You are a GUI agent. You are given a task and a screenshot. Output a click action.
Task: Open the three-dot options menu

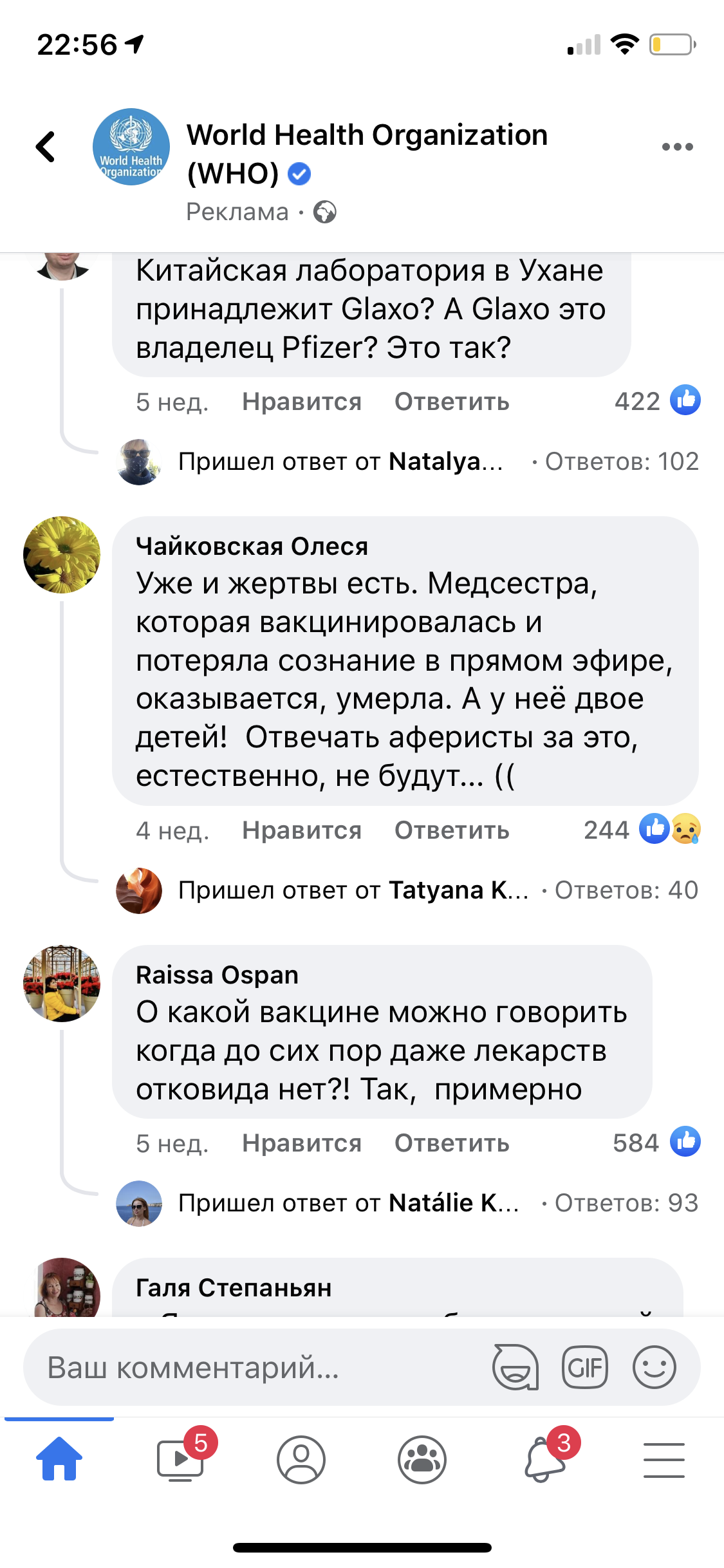click(x=677, y=147)
